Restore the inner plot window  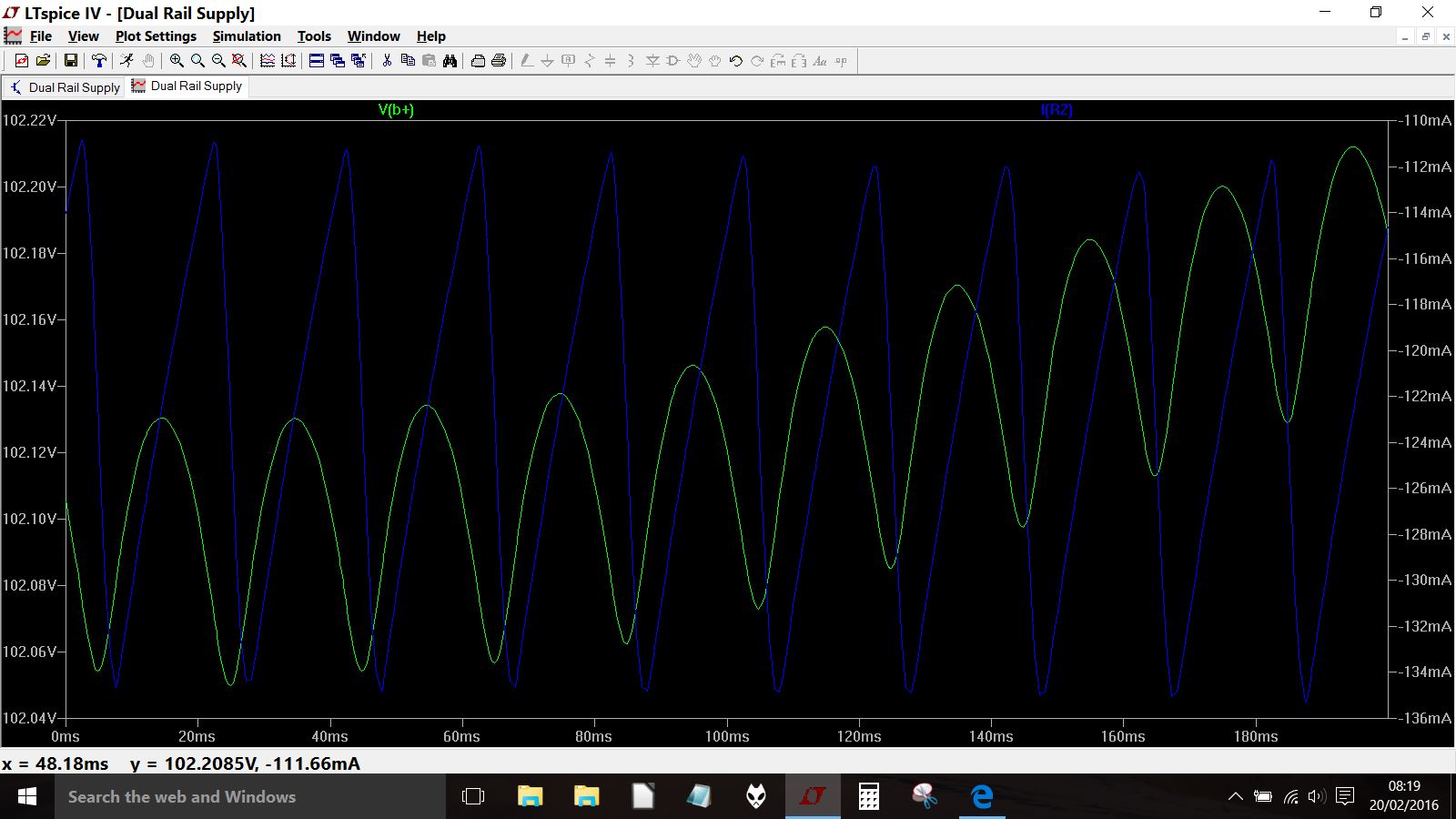coord(1425,36)
